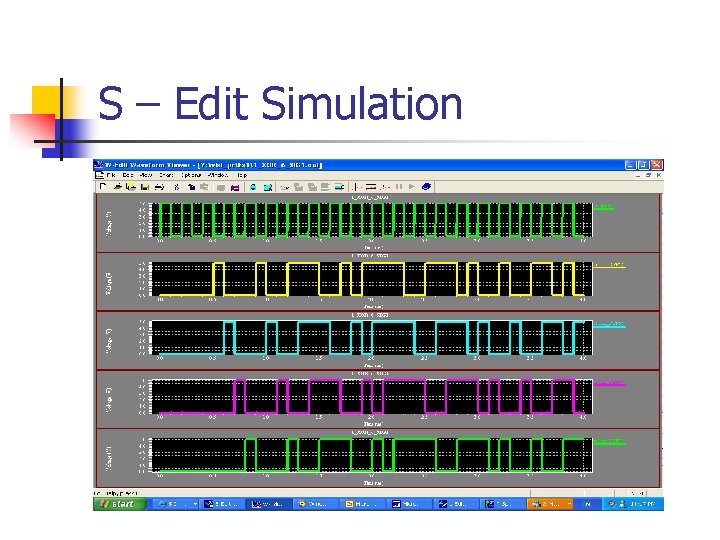
Task: Click the New file toolbar icon
Action: pyautogui.click(x=103, y=187)
